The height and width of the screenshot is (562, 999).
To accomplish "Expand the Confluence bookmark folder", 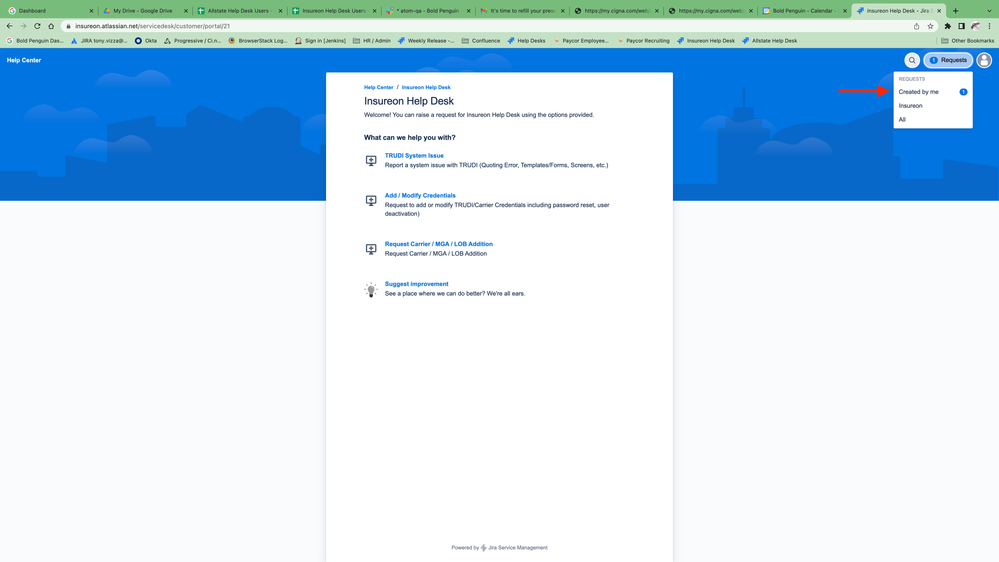I will click(x=480, y=41).
